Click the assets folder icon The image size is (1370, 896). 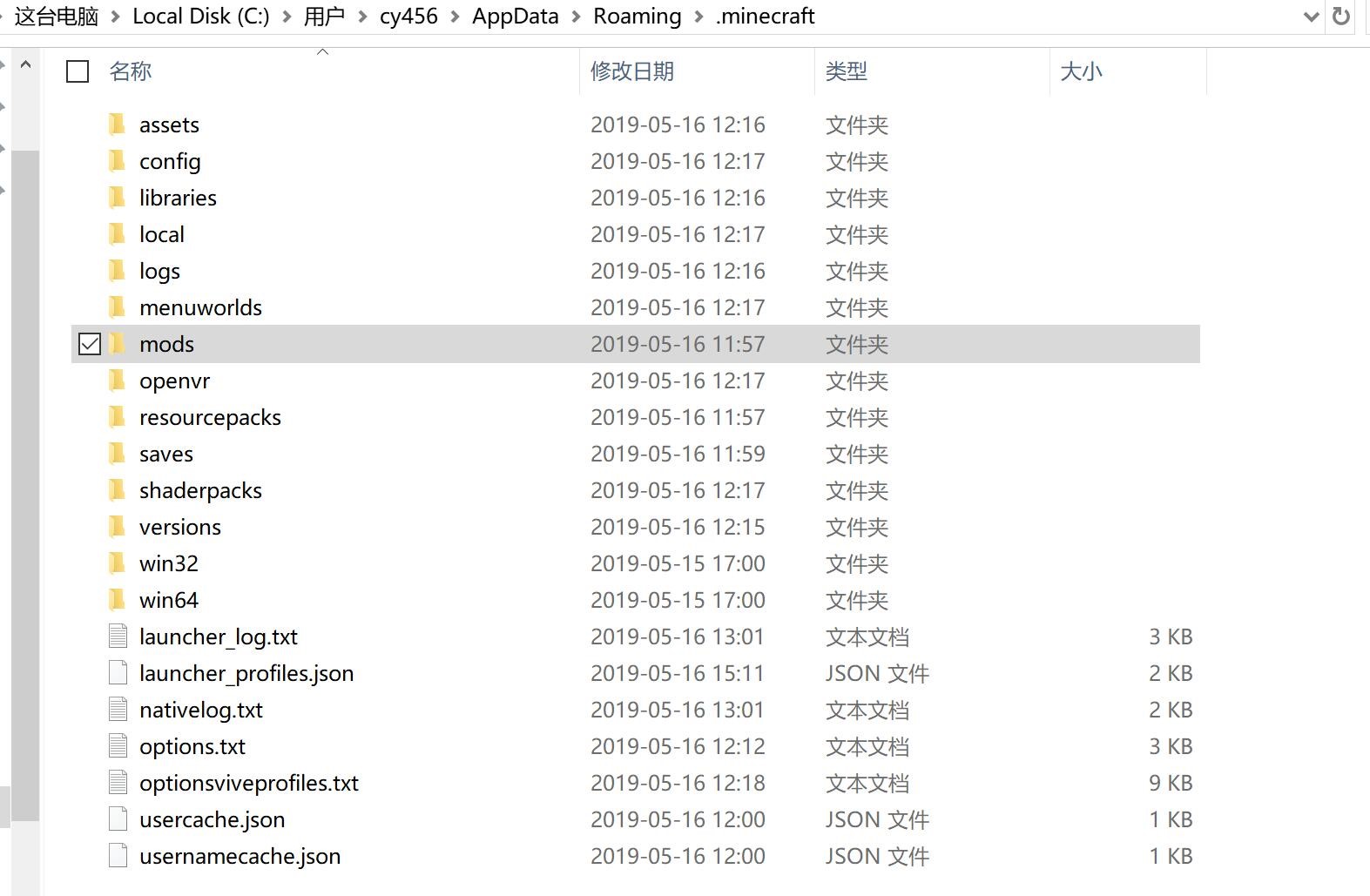tap(118, 125)
